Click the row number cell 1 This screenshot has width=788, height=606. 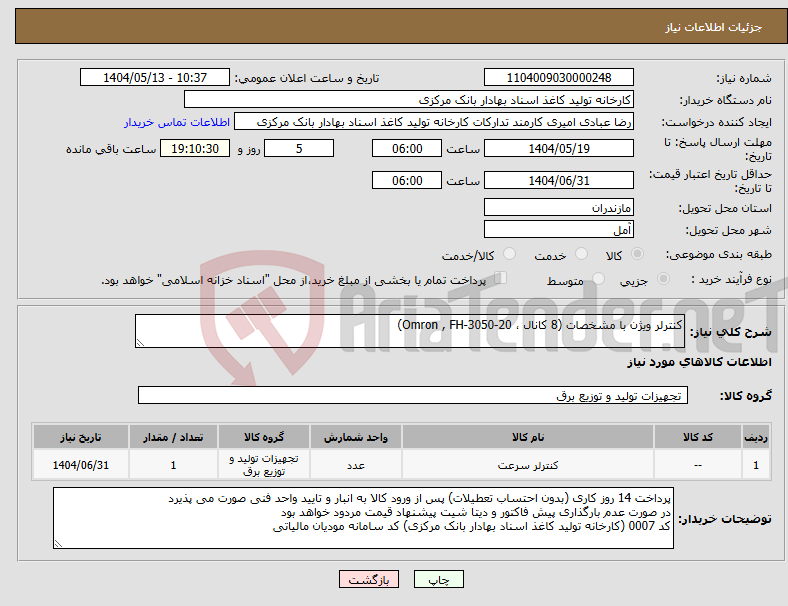(x=755, y=465)
